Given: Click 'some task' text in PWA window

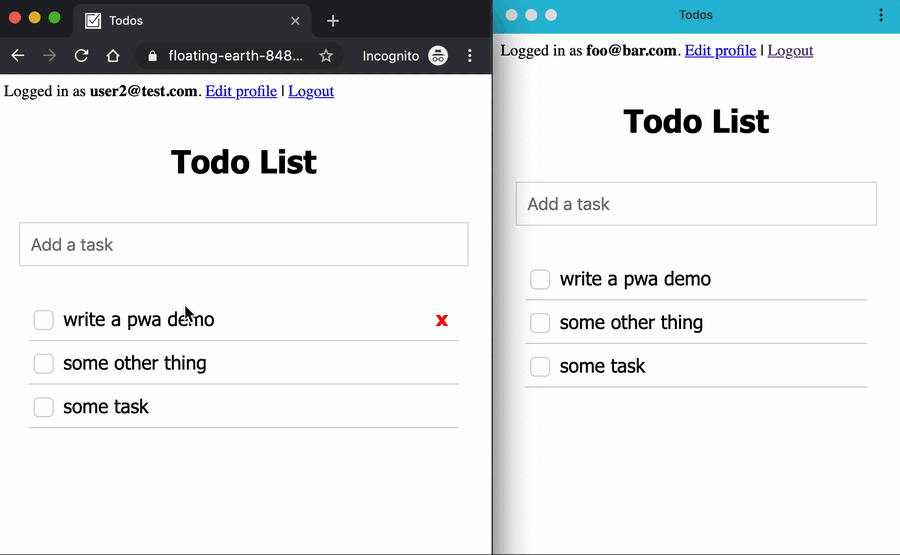Looking at the screenshot, I should click(602, 366).
